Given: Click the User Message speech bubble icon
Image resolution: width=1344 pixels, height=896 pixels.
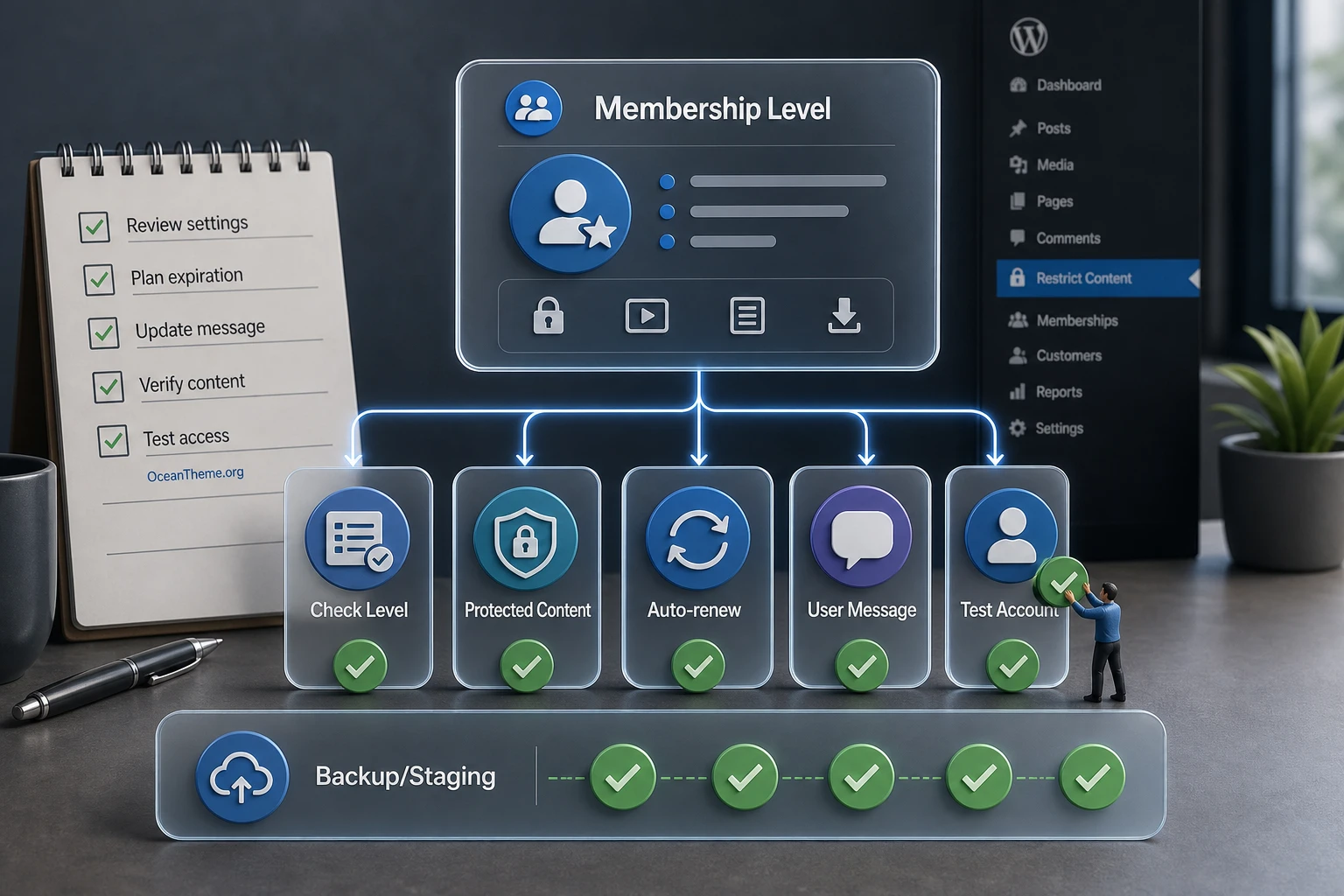Looking at the screenshot, I should [x=862, y=536].
